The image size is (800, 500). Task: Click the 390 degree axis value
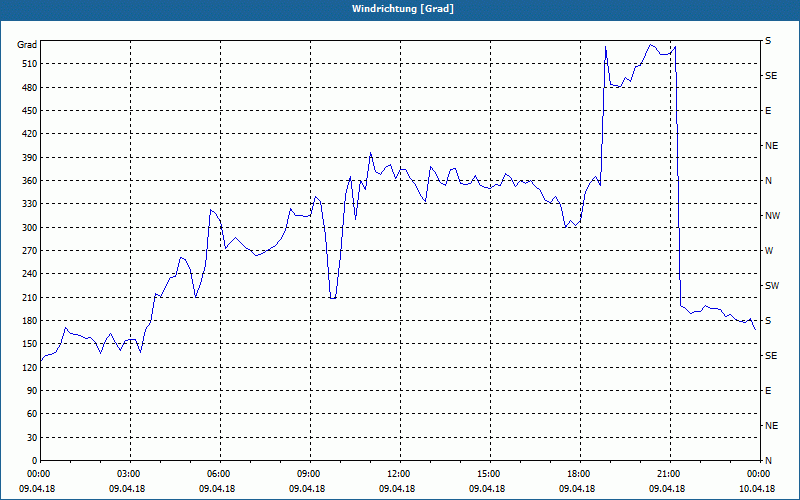tap(30, 158)
